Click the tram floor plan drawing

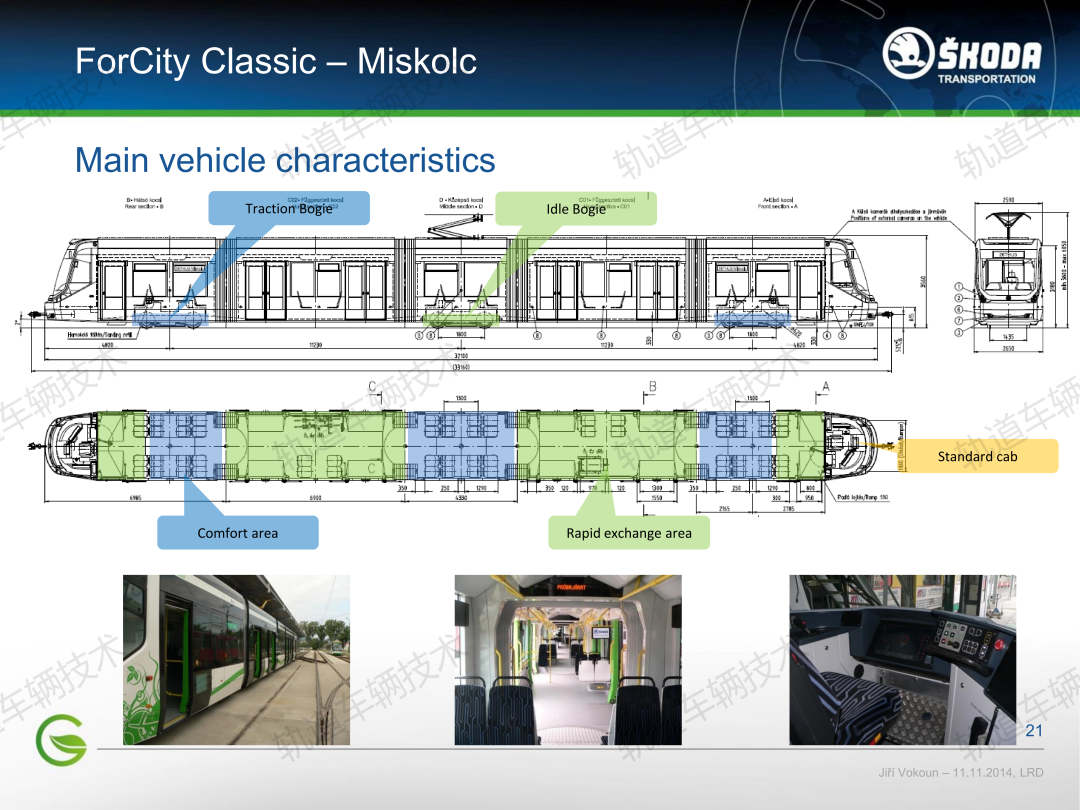point(461,445)
